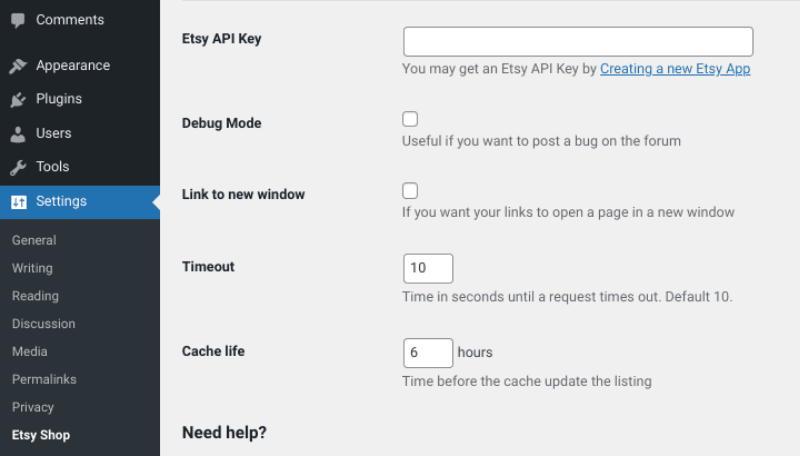Open the Creating a new Etsy App link
Viewport: 800px width, 456px height.
click(675, 69)
